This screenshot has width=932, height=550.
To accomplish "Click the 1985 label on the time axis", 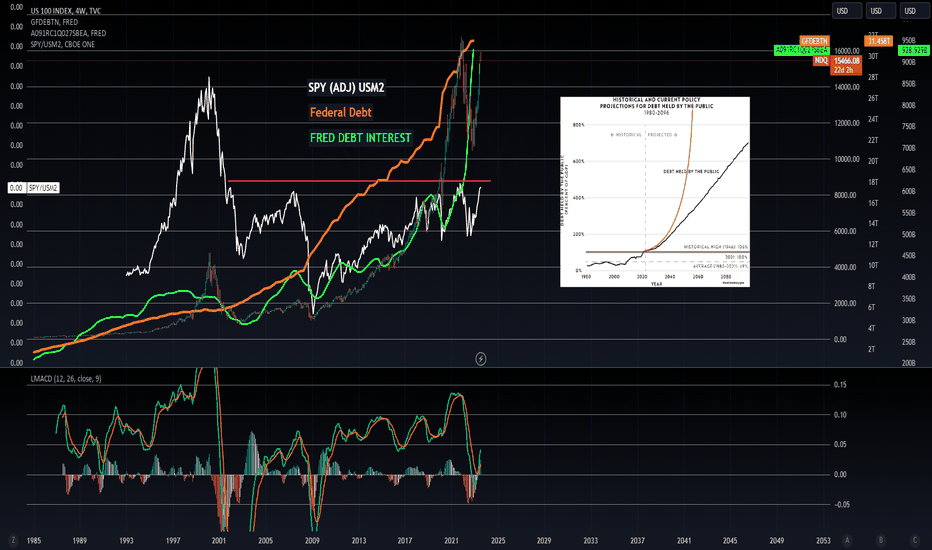I will (33, 540).
